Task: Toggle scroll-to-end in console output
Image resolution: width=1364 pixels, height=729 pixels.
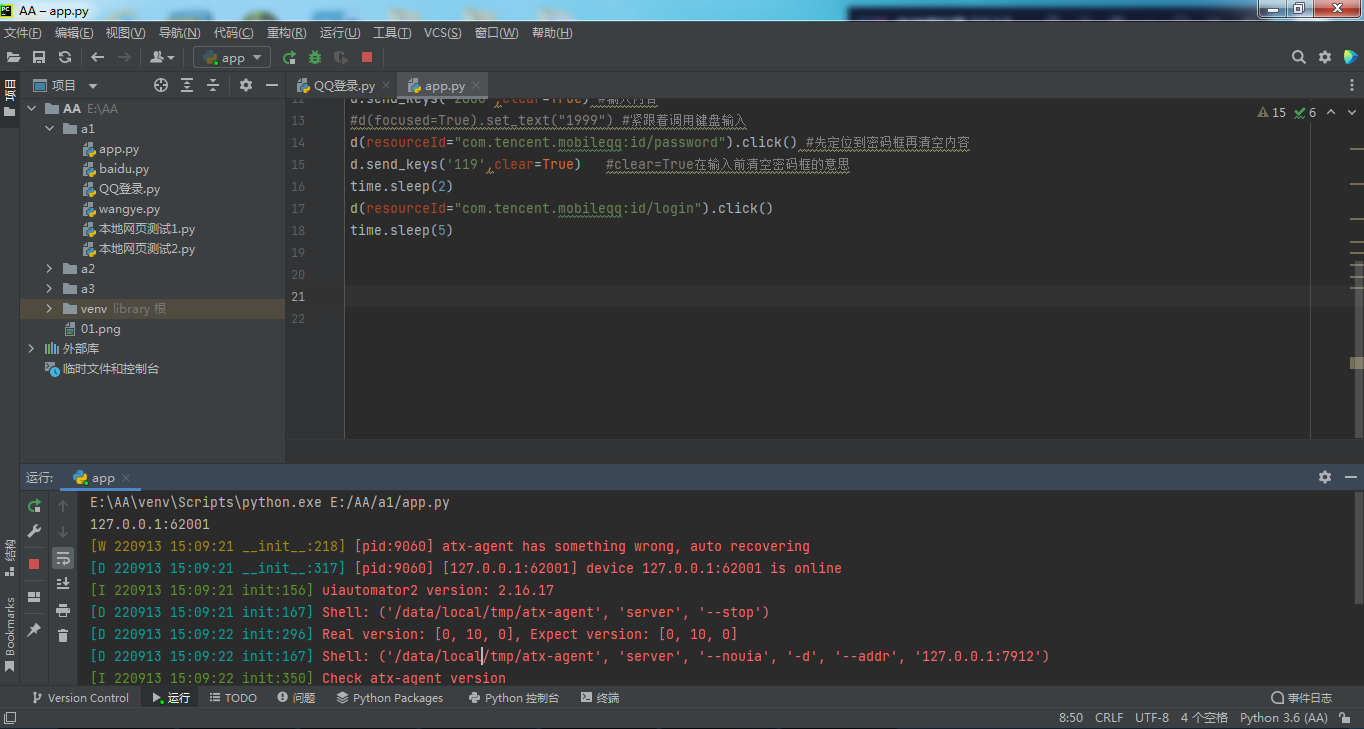Action: (x=63, y=582)
